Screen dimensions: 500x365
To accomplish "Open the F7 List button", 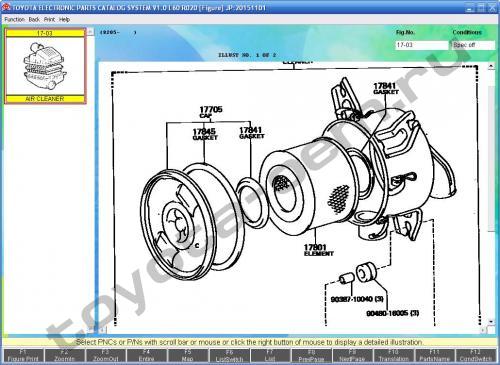I will click(270, 355).
